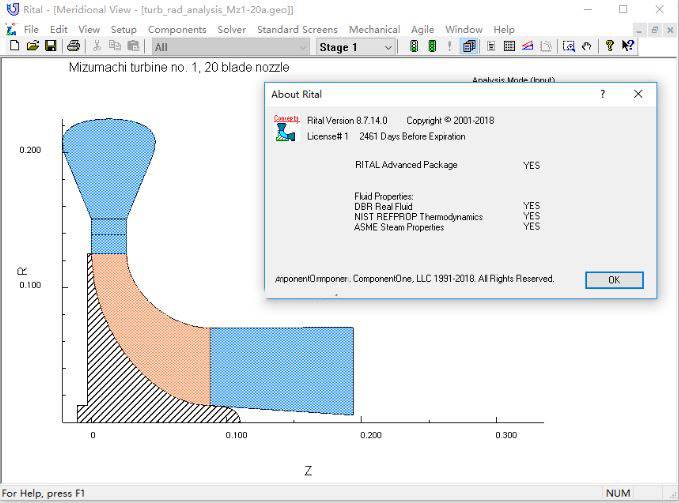The height and width of the screenshot is (503, 679).
Task: Click 'RITAL Advanced Package' text
Action: 406,164
